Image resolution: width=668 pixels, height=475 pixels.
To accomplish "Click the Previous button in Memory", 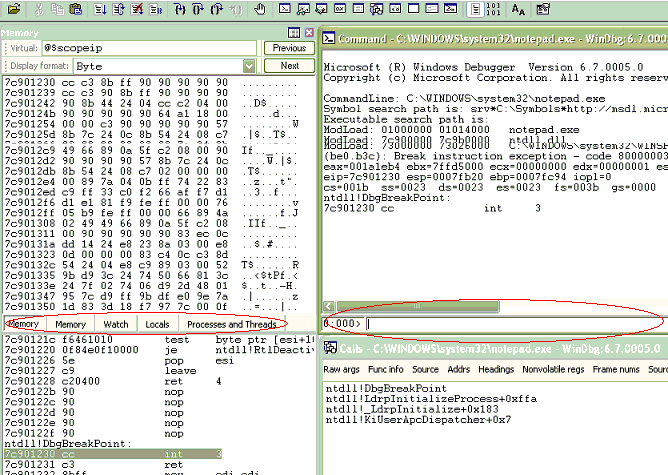I will pos(288,48).
